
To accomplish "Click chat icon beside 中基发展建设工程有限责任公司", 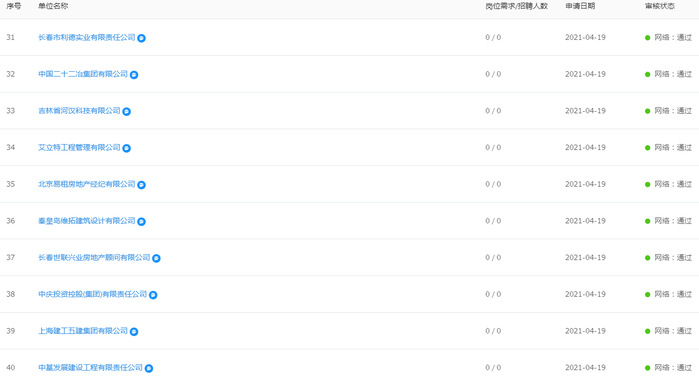I will tap(149, 368).
